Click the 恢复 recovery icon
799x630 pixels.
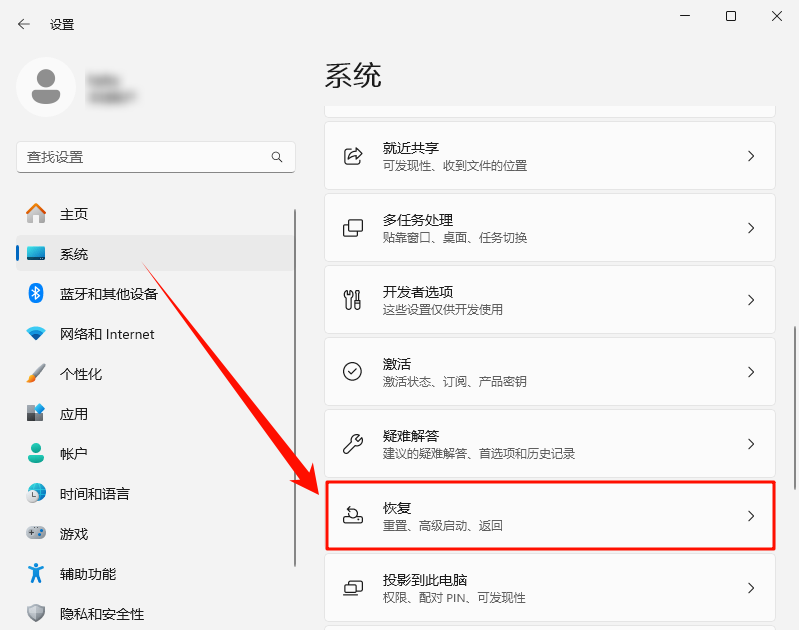tap(353, 515)
